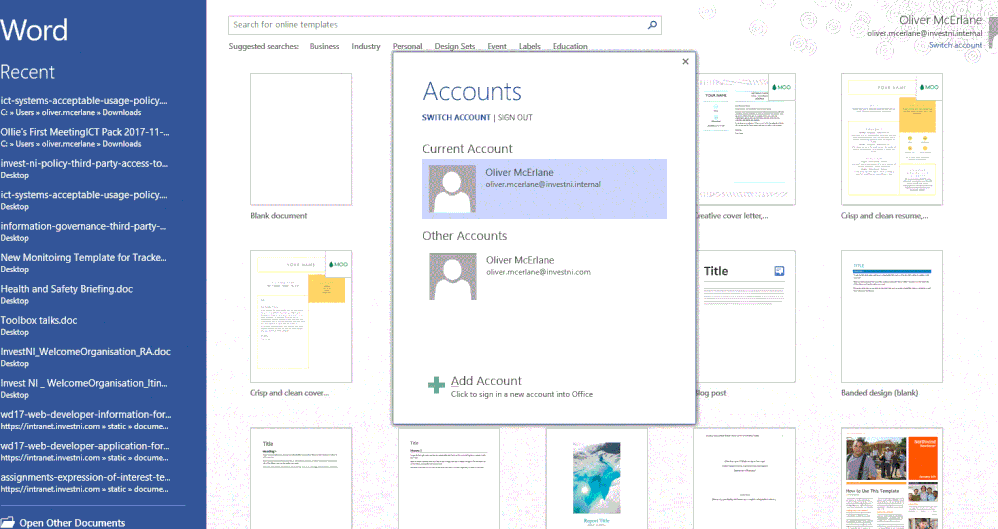Select the investni.internal current account entry

[x=544, y=189]
